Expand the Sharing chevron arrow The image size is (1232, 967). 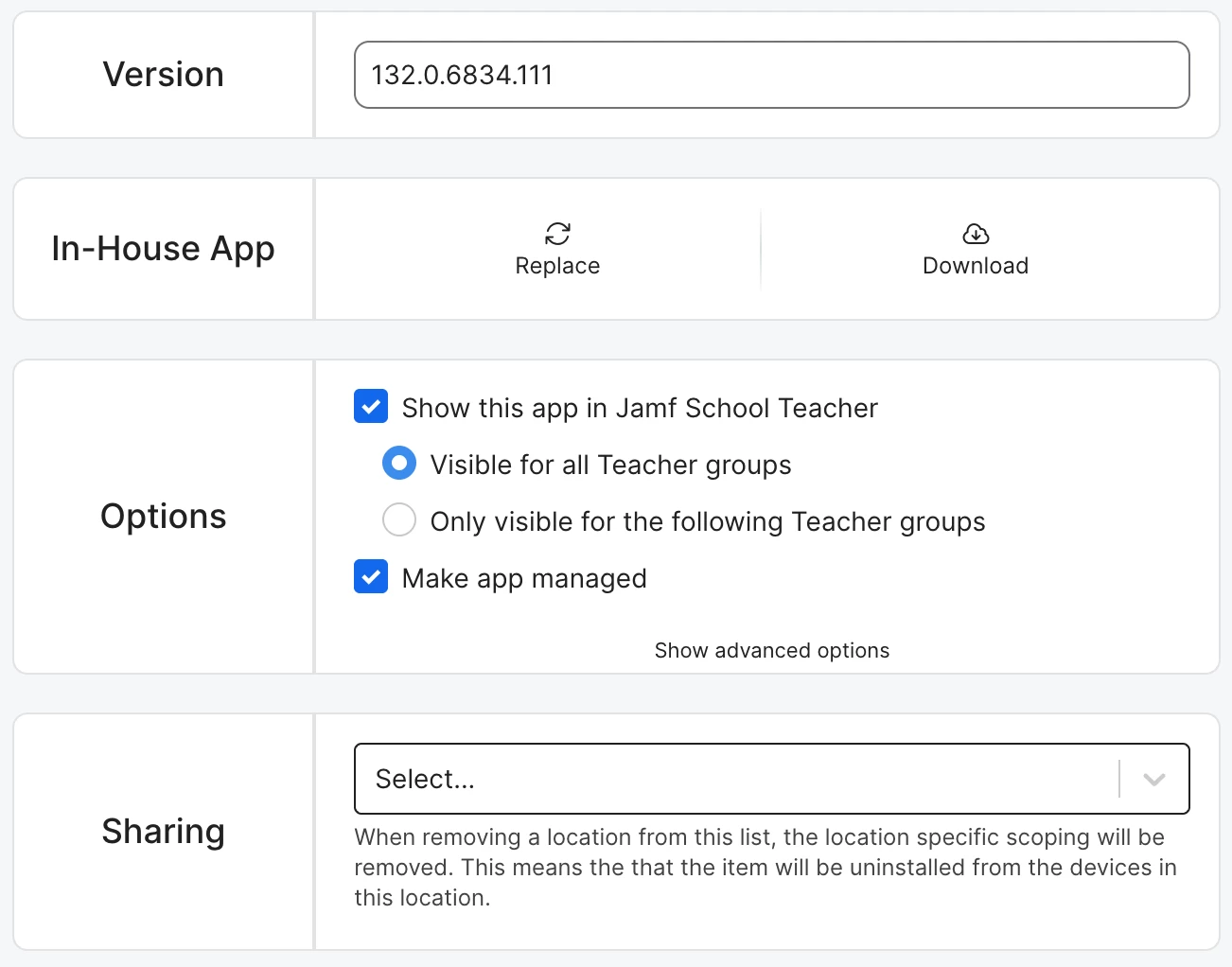[1153, 779]
